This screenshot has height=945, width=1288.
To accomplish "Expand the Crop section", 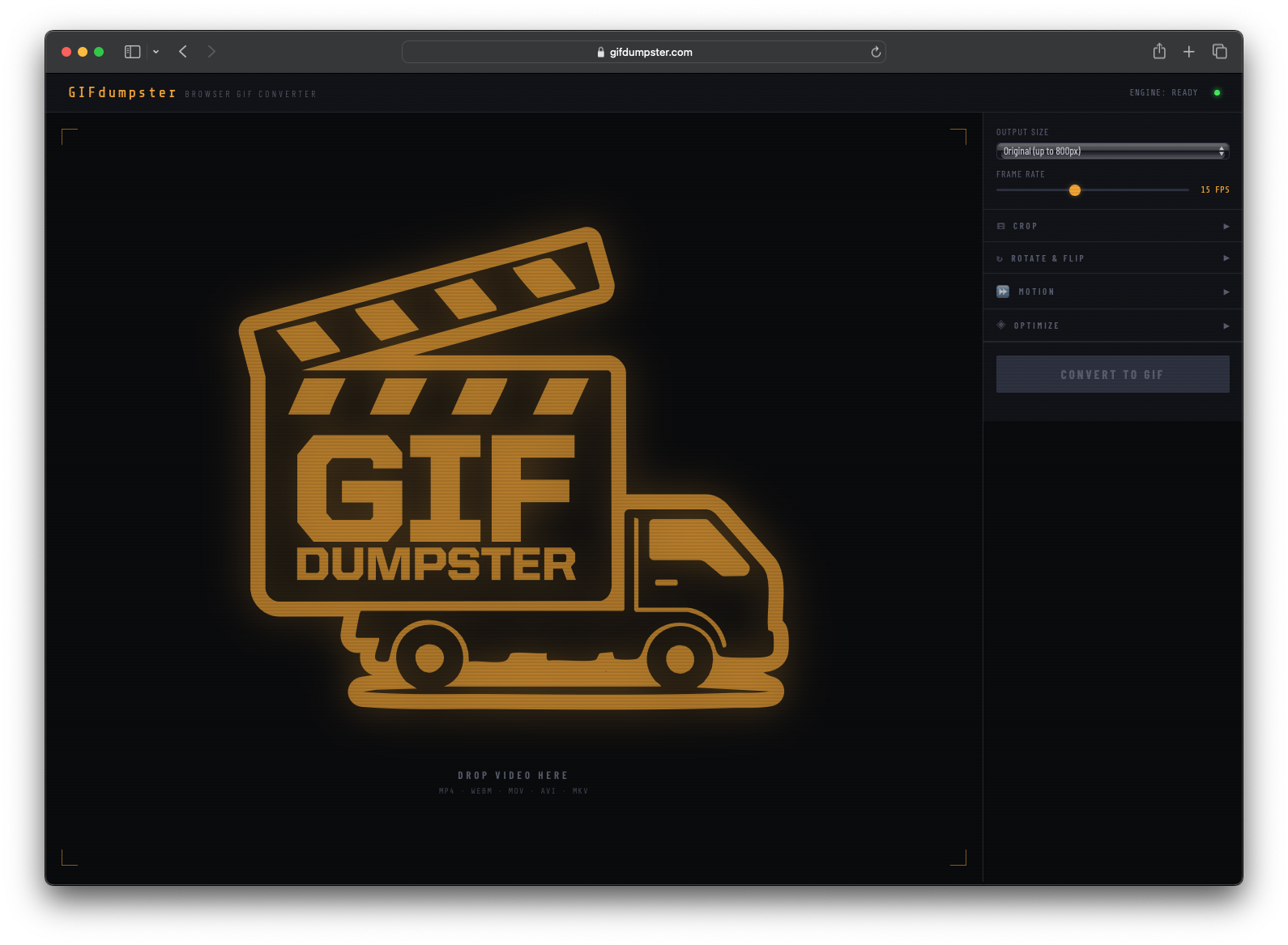I will (x=1112, y=226).
